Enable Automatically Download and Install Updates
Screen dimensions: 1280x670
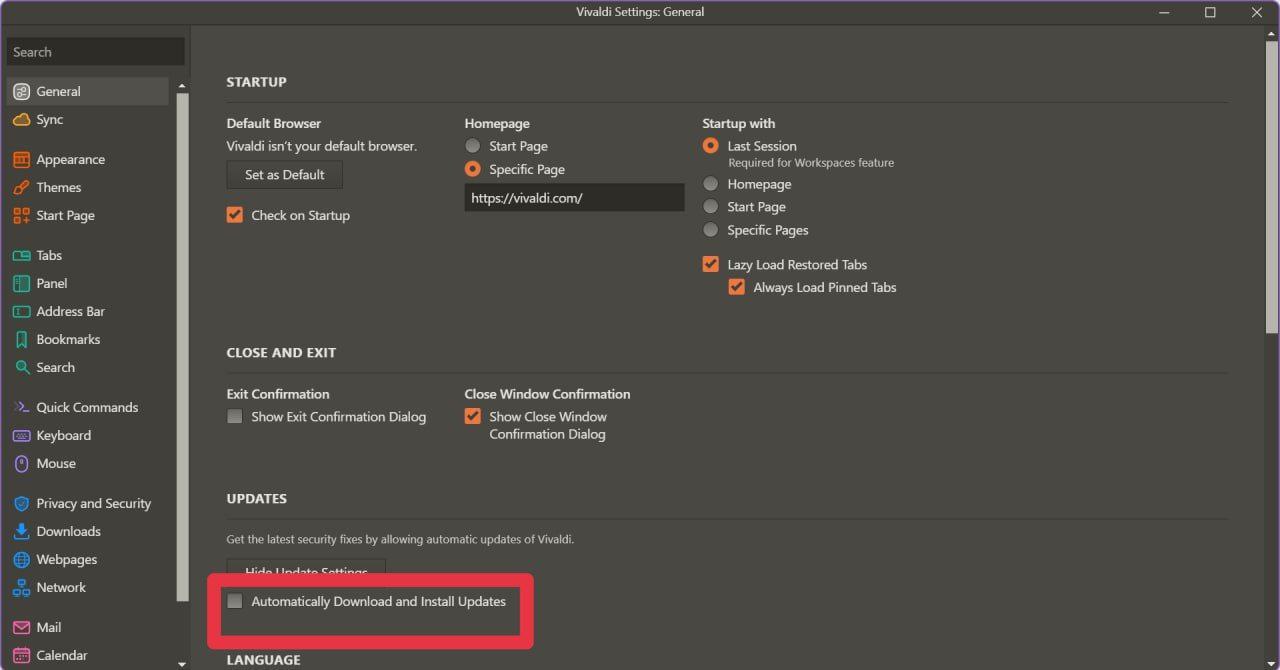235,601
